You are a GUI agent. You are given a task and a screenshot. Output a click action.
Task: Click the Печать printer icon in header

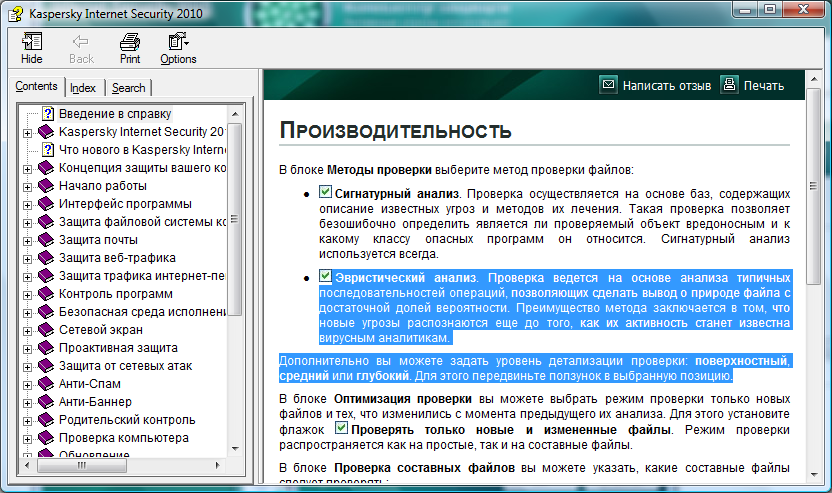pyautogui.click(x=730, y=85)
